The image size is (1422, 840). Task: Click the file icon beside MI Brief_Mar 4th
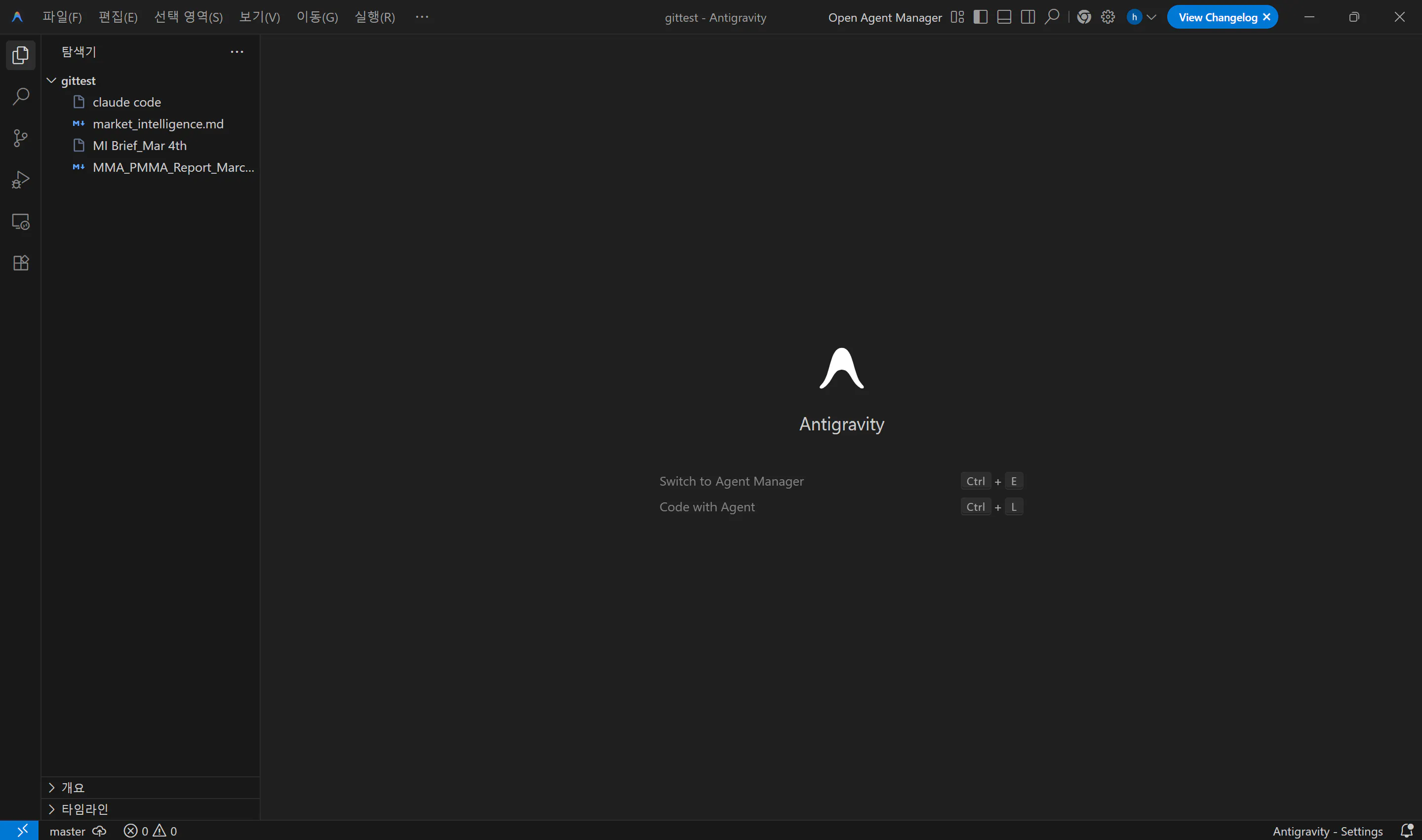(79, 146)
